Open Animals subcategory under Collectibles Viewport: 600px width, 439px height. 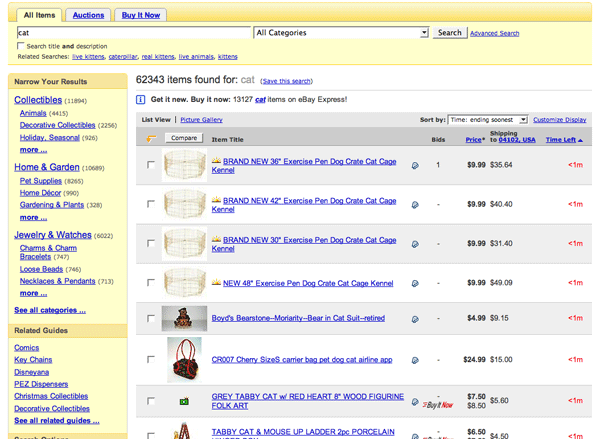[x=33, y=113]
